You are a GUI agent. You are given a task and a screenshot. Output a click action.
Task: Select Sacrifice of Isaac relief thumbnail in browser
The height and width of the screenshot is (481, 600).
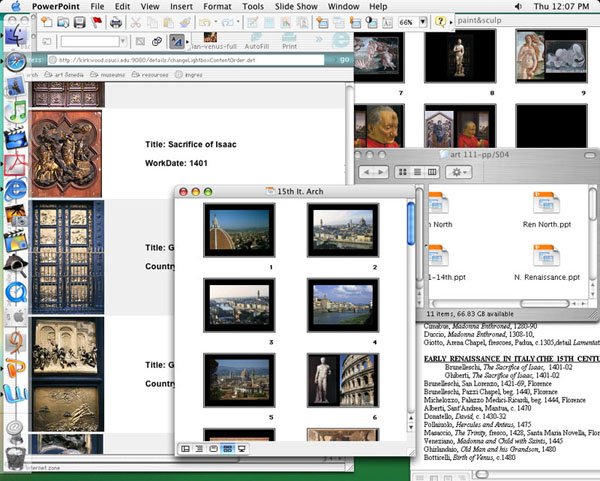pos(65,154)
